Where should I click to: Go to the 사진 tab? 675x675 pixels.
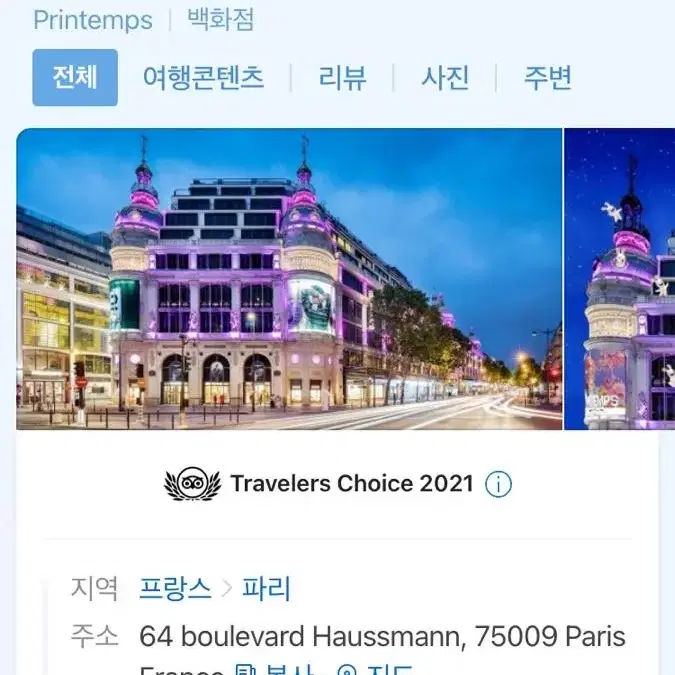pyautogui.click(x=445, y=78)
